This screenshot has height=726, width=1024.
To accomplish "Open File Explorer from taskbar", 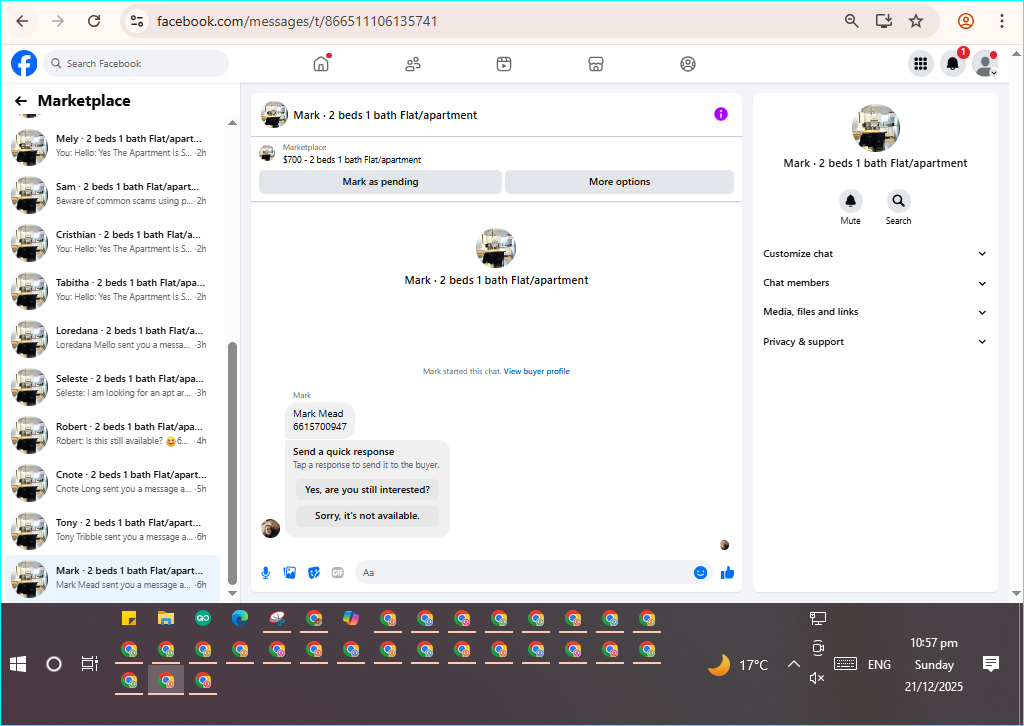I will 166,618.
